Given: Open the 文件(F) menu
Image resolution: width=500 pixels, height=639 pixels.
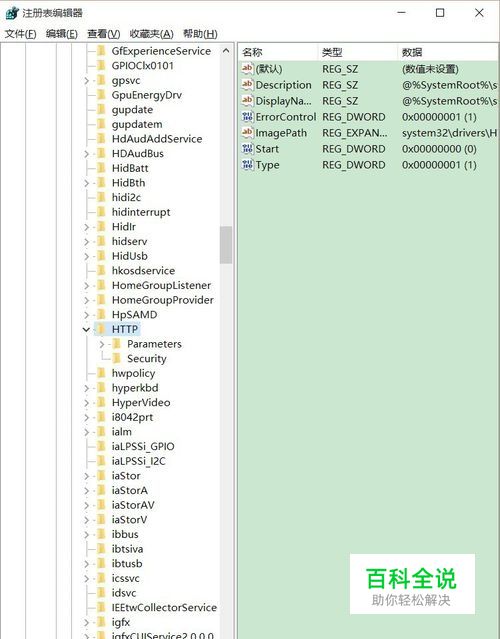Looking at the screenshot, I should click(20, 34).
